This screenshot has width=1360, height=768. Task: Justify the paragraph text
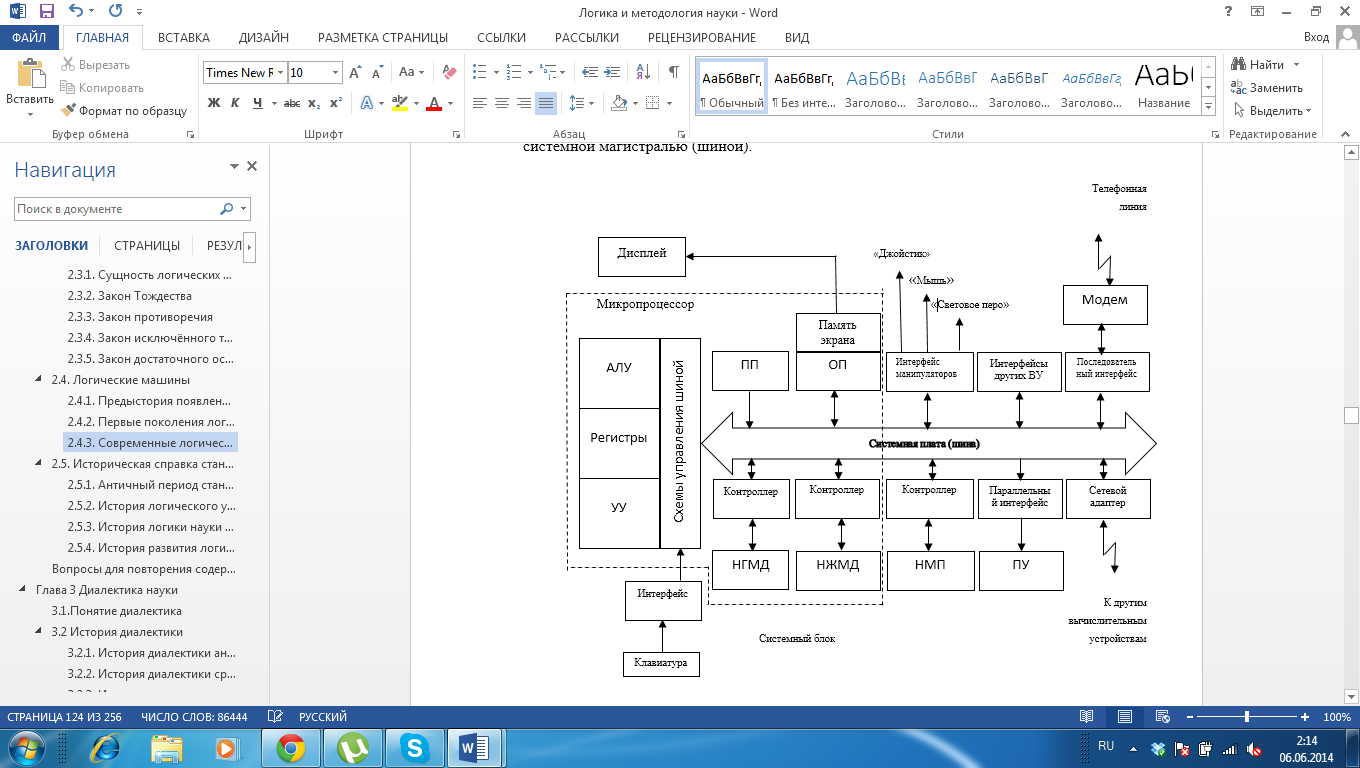(546, 103)
